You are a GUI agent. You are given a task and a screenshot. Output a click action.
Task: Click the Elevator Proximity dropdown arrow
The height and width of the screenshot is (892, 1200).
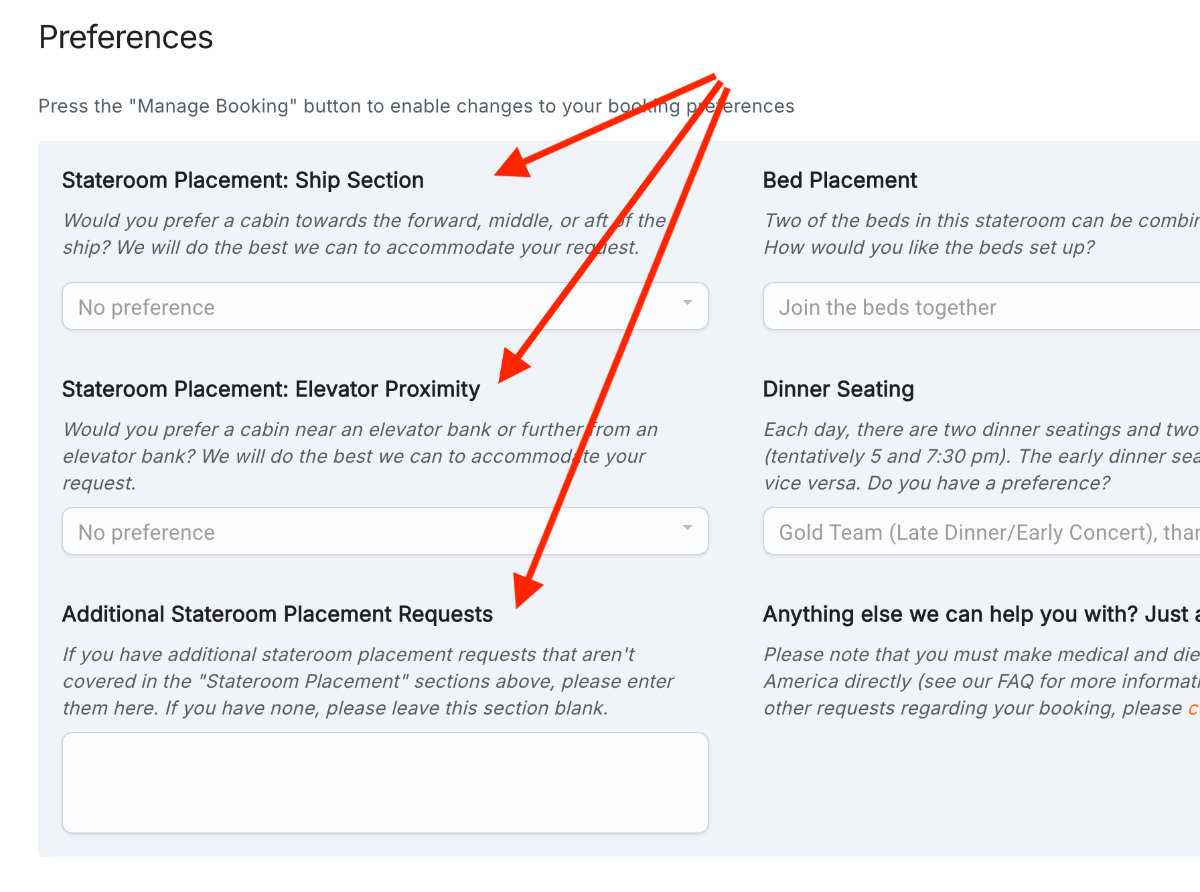coord(687,528)
